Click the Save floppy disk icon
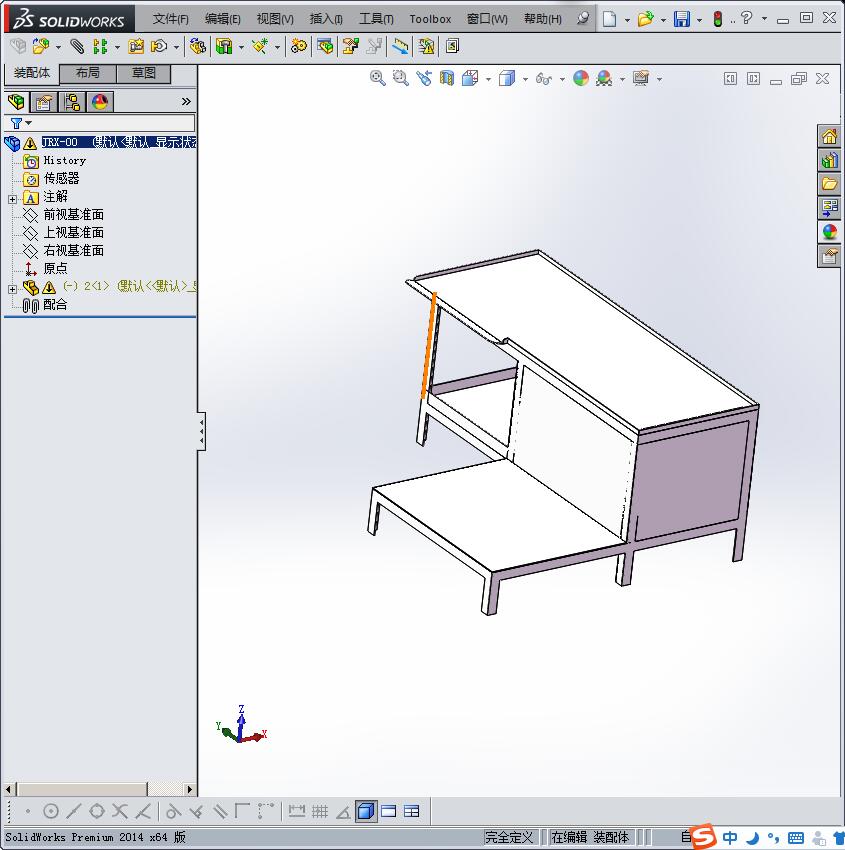The height and width of the screenshot is (850, 845). (681, 19)
